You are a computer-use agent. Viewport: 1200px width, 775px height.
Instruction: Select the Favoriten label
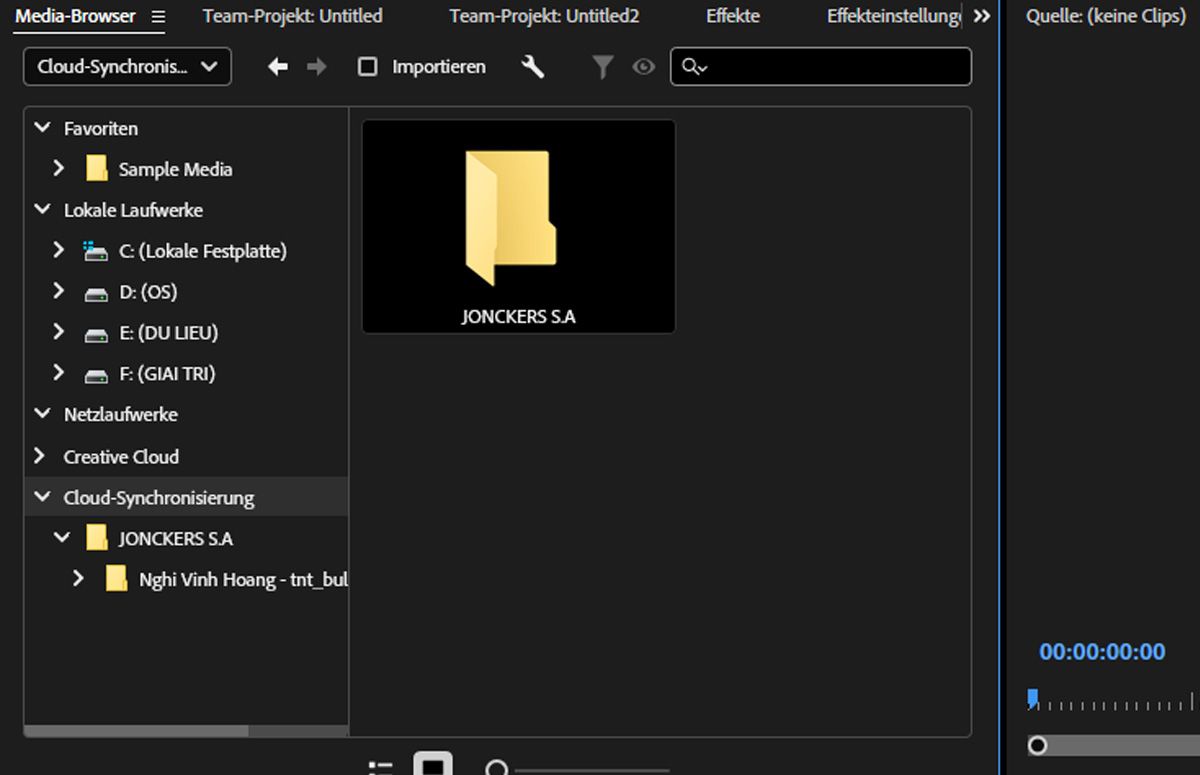(101, 129)
